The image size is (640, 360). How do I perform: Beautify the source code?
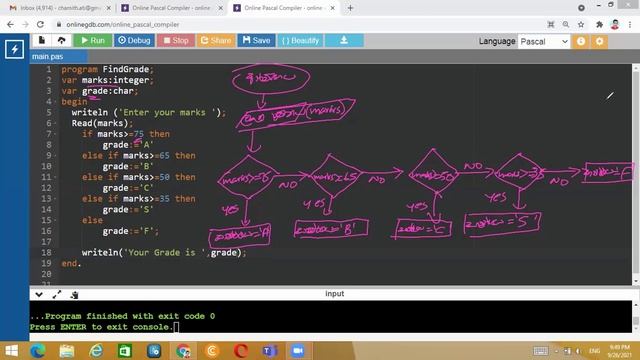[300, 40]
